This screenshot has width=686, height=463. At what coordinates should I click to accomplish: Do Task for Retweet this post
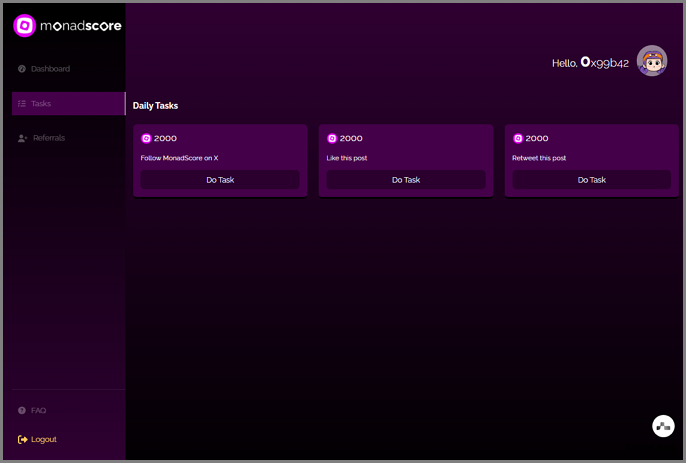pos(592,180)
